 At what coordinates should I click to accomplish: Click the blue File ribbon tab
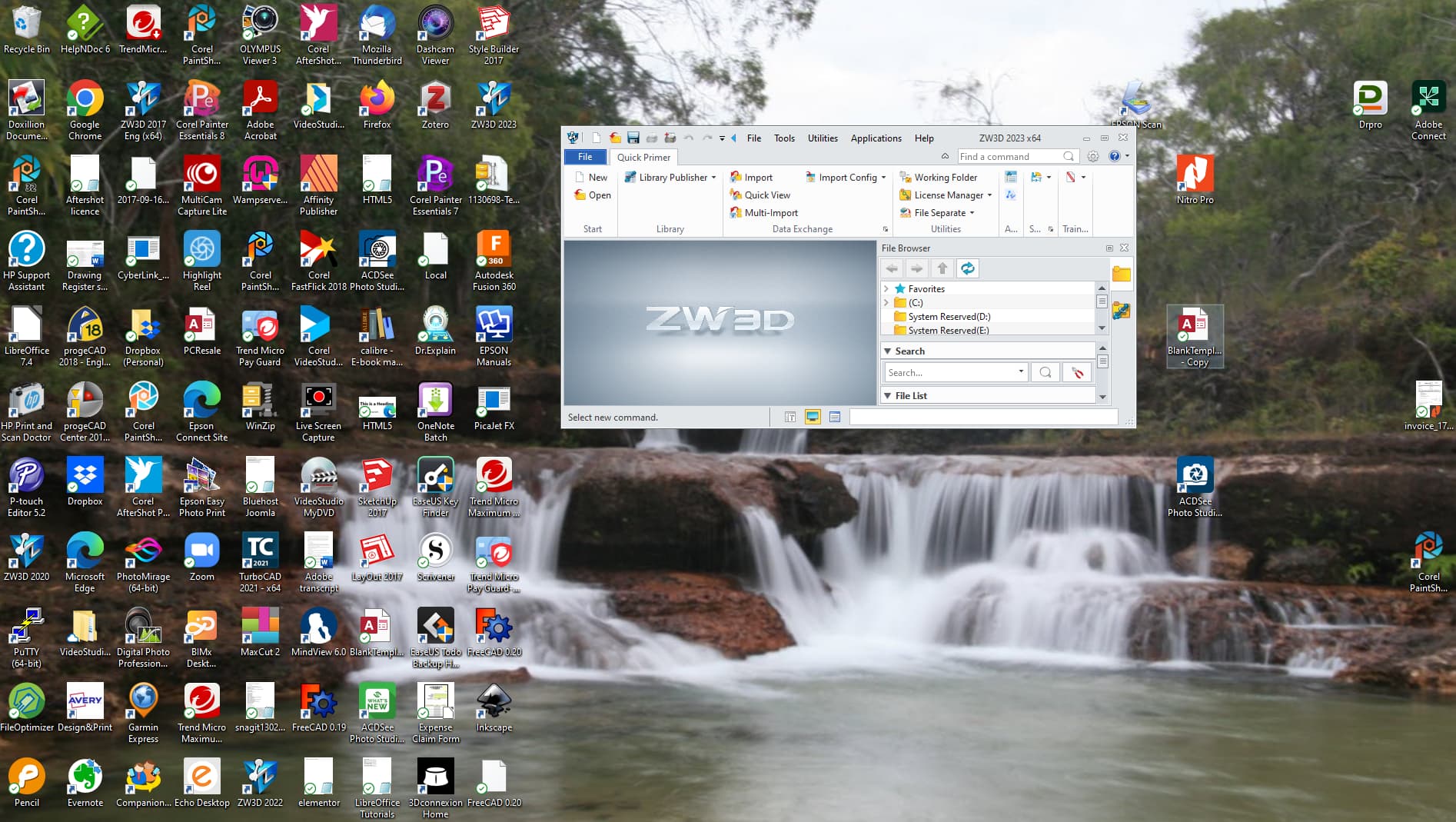tap(585, 156)
